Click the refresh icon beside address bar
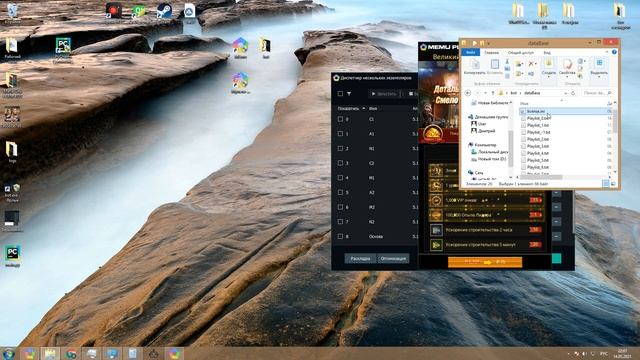 coord(573,93)
